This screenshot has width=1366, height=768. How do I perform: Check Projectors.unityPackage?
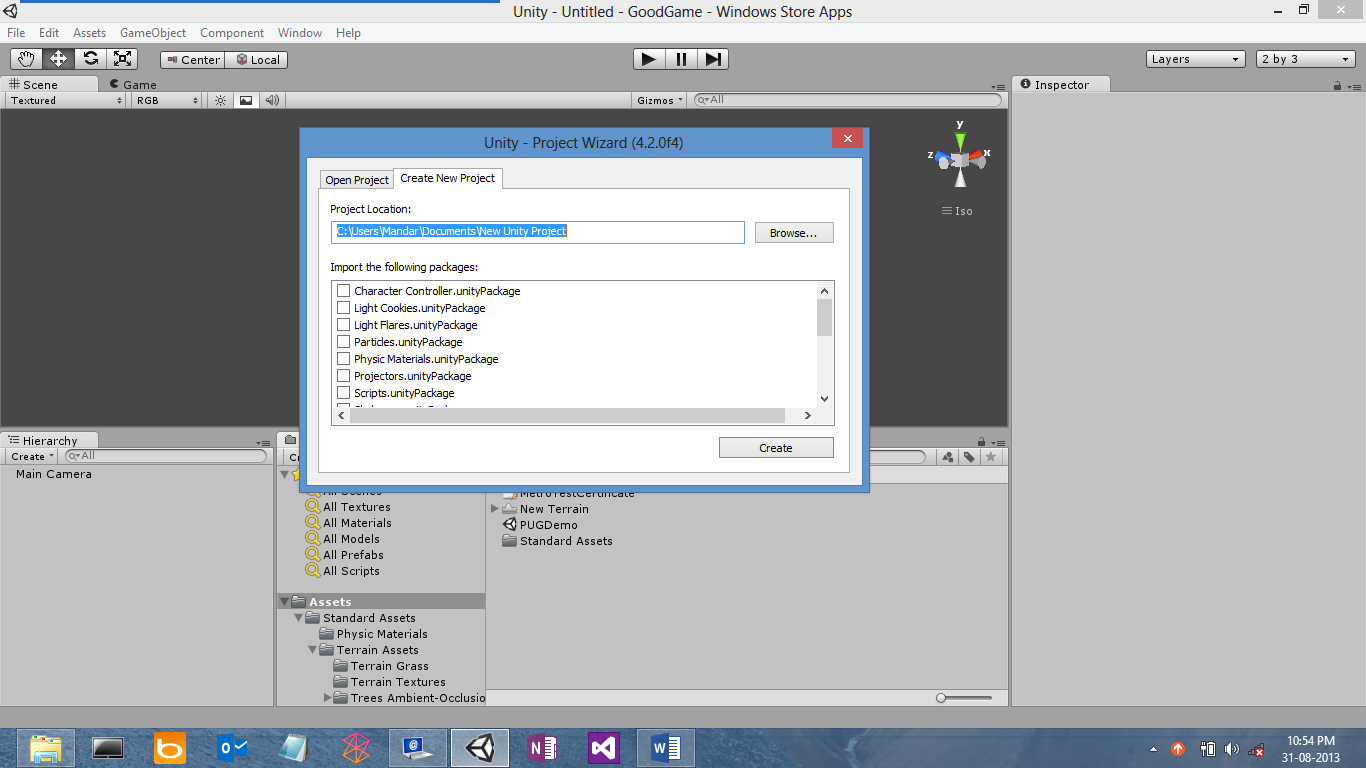point(344,376)
